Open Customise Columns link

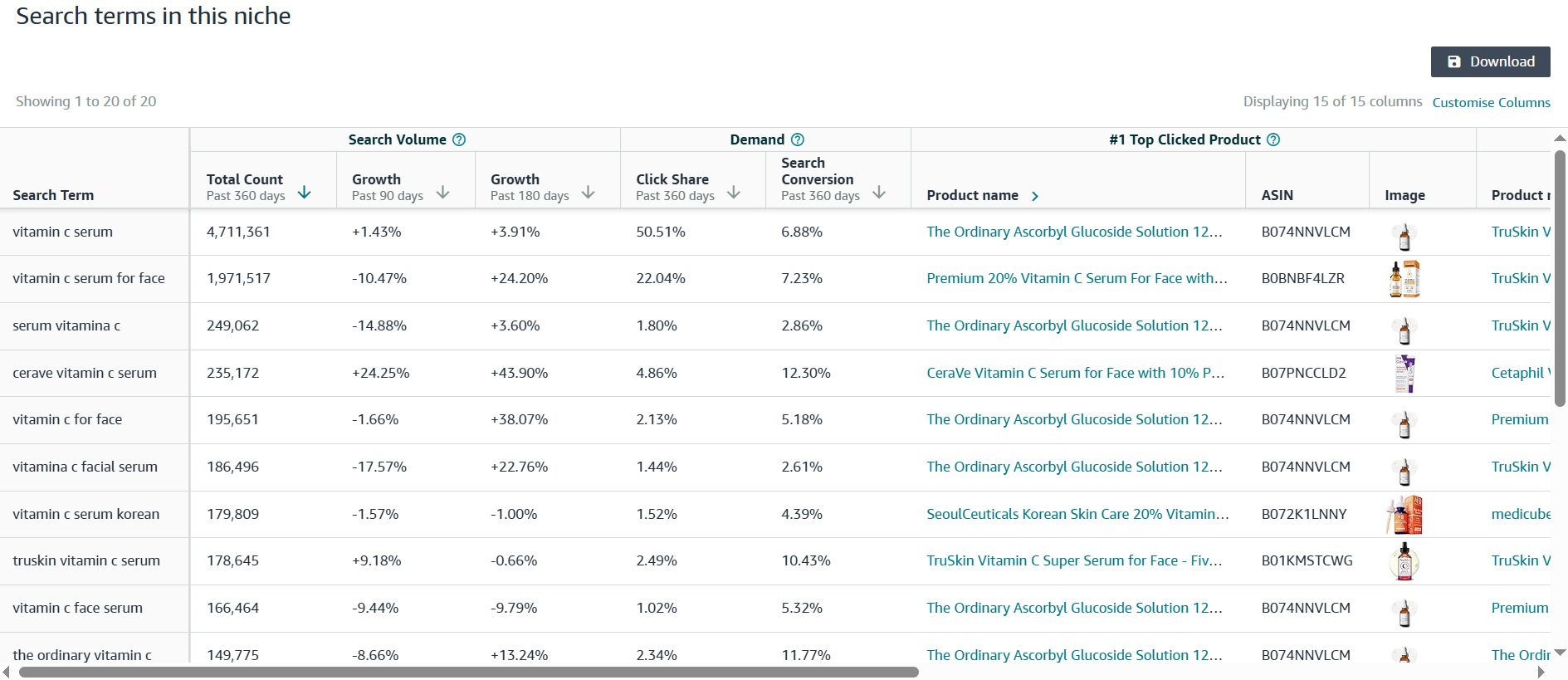point(1491,102)
